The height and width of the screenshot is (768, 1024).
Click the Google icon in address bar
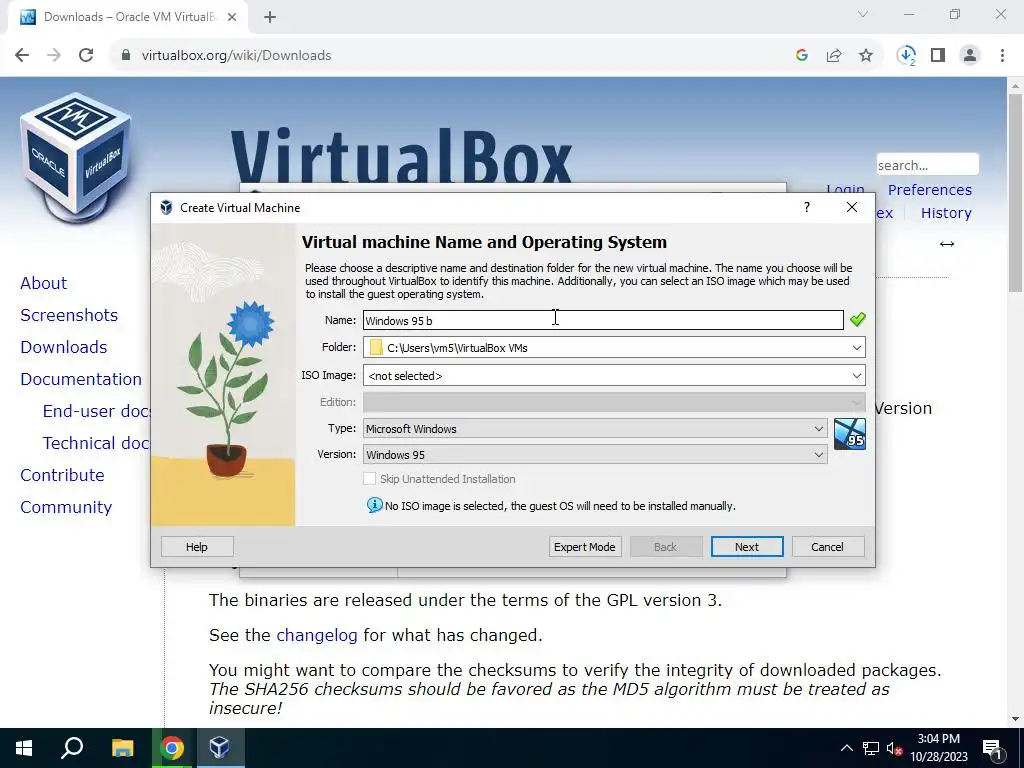802,56
